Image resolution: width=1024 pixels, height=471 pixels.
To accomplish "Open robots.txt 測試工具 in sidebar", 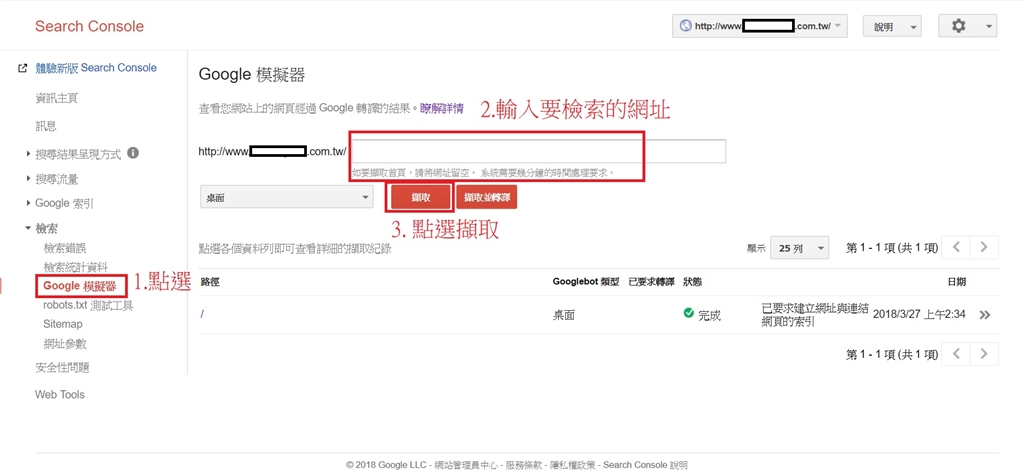I will 88,305.
